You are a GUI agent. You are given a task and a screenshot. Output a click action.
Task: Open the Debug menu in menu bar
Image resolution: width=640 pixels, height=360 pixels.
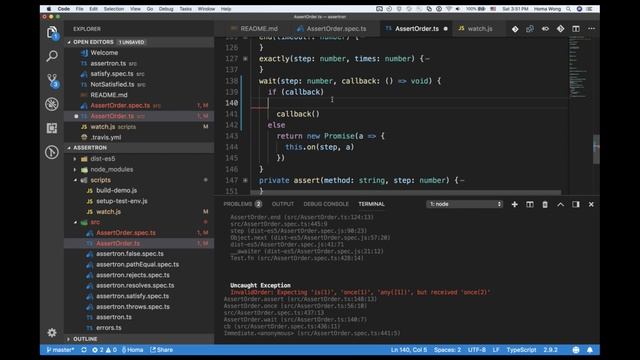166,9
